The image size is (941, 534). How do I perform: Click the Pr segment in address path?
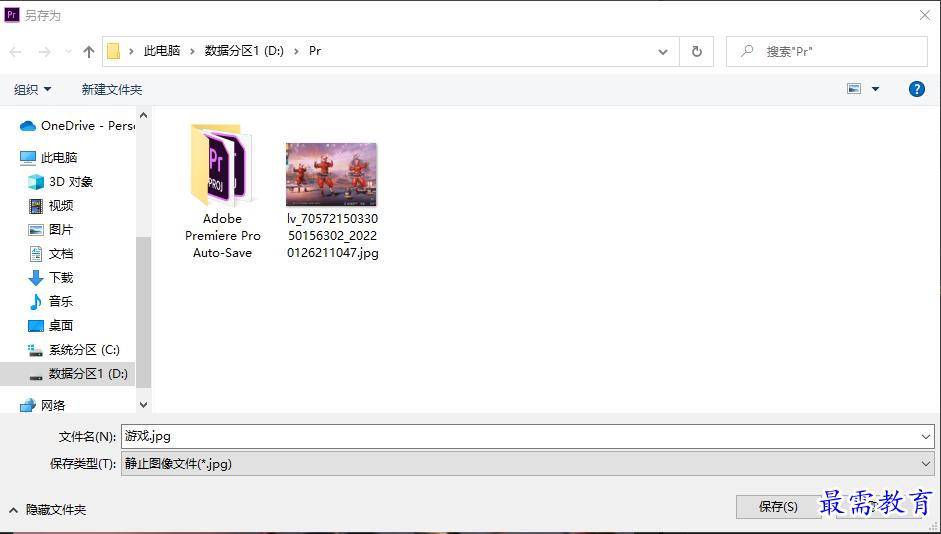315,51
